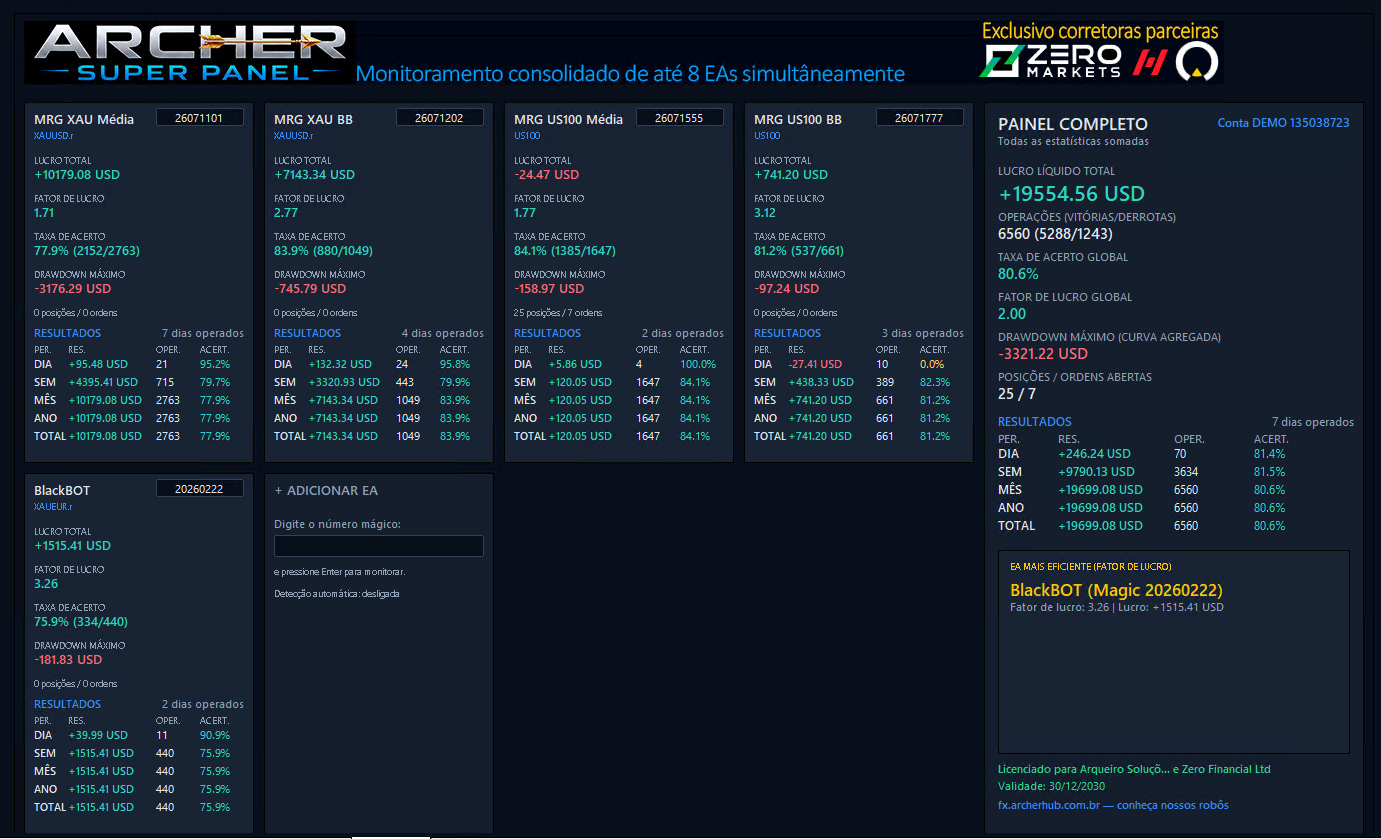1381x839 pixels.
Task: Click BlackBOT magic number field 20260222
Action: point(200,489)
